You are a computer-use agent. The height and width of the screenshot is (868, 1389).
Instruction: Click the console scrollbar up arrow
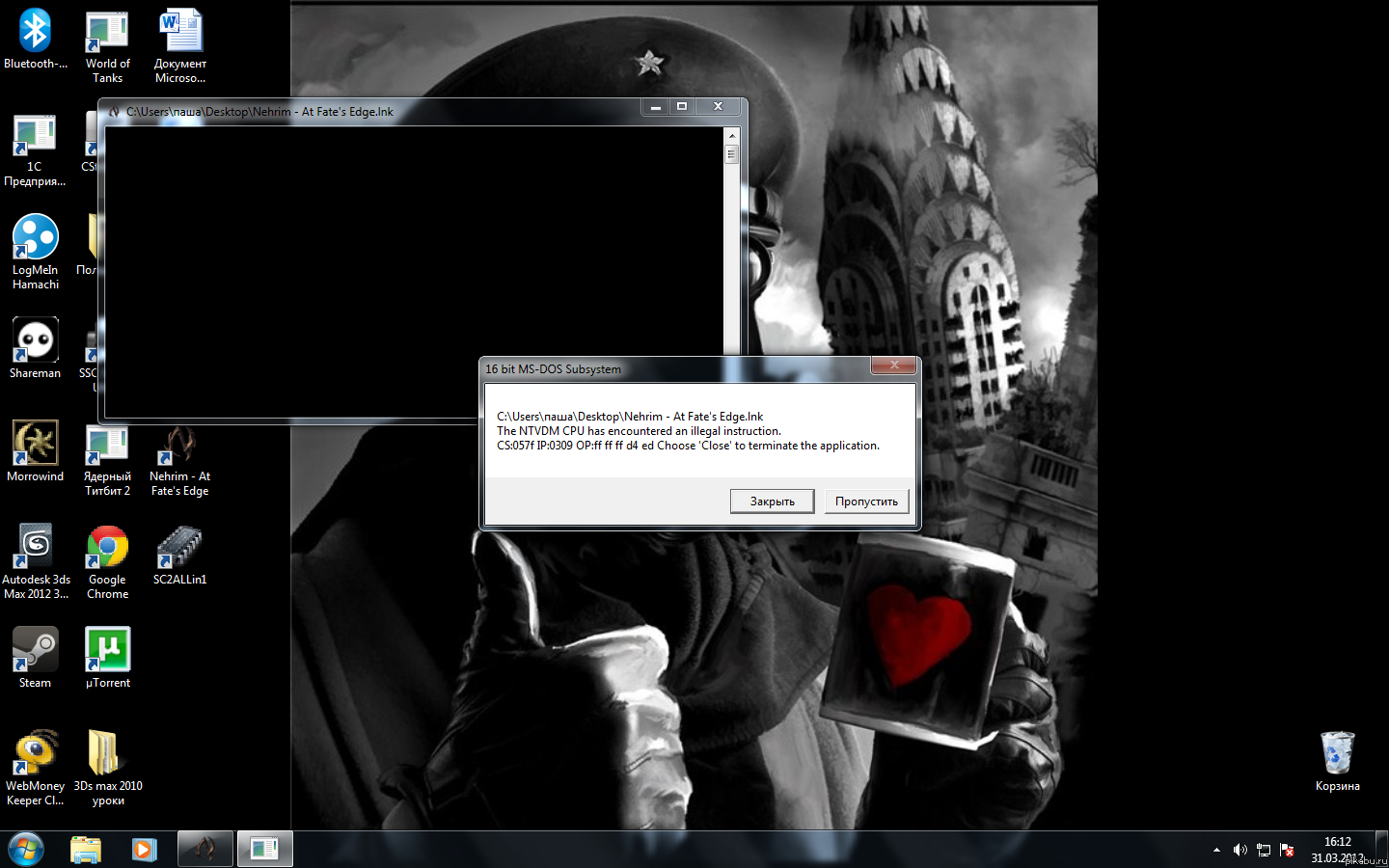click(732, 136)
